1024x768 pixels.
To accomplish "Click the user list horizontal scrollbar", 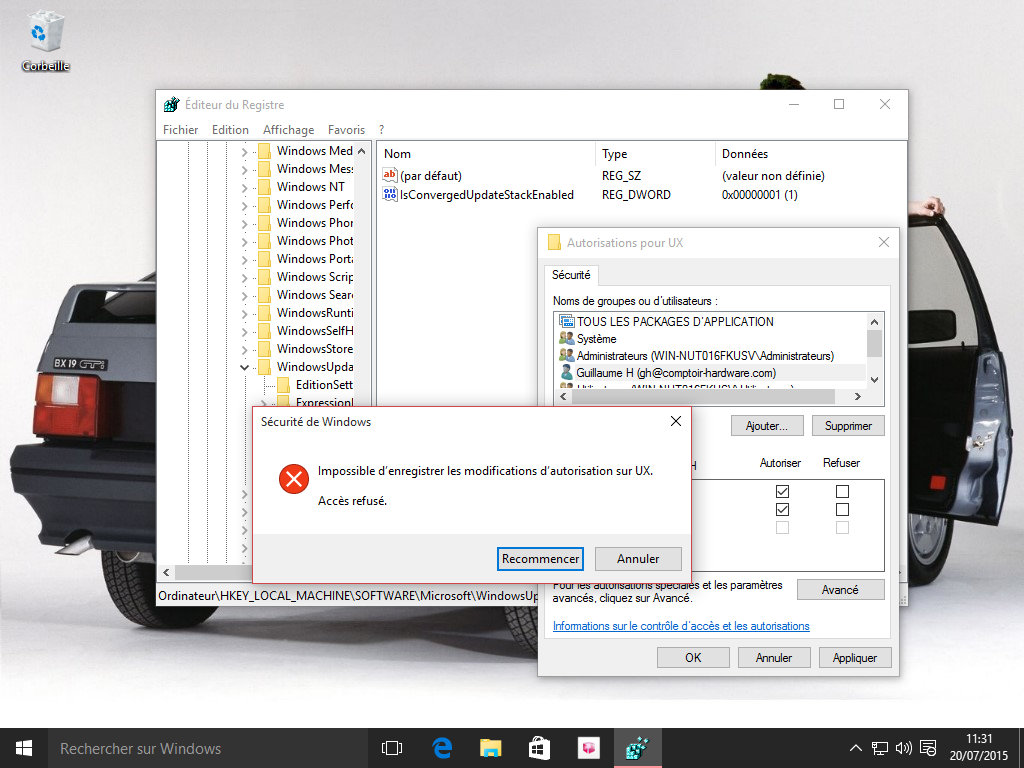I will click(x=700, y=396).
